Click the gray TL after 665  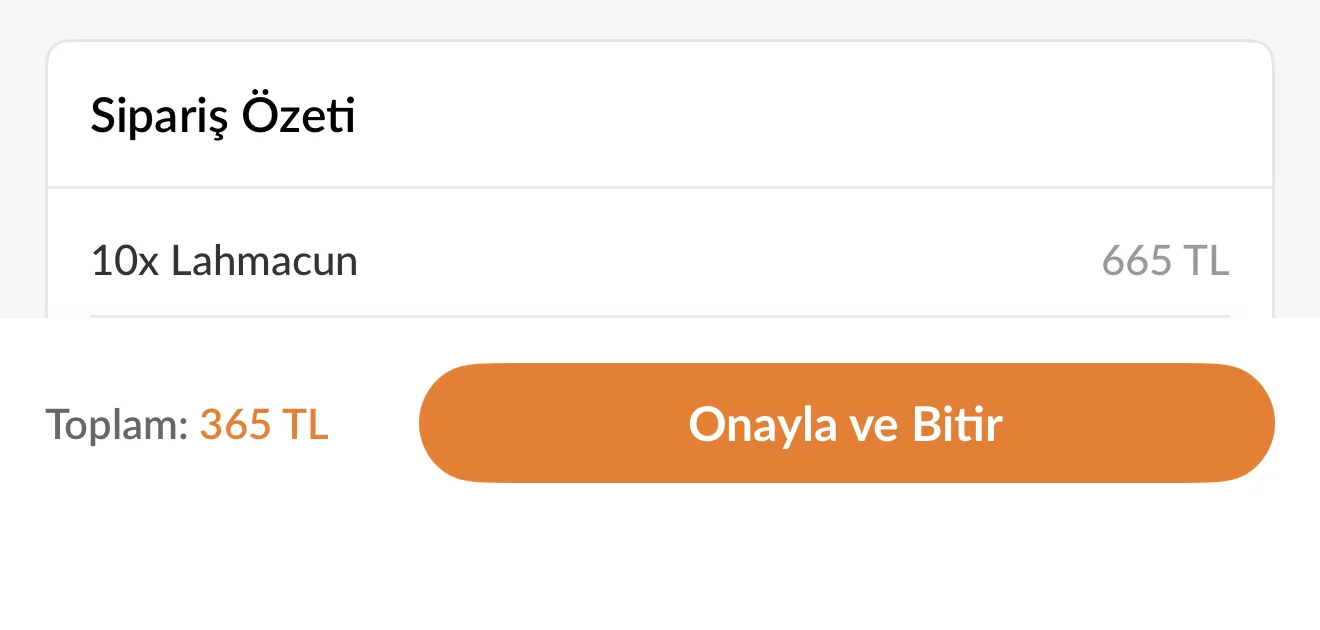coord(1206,262)
